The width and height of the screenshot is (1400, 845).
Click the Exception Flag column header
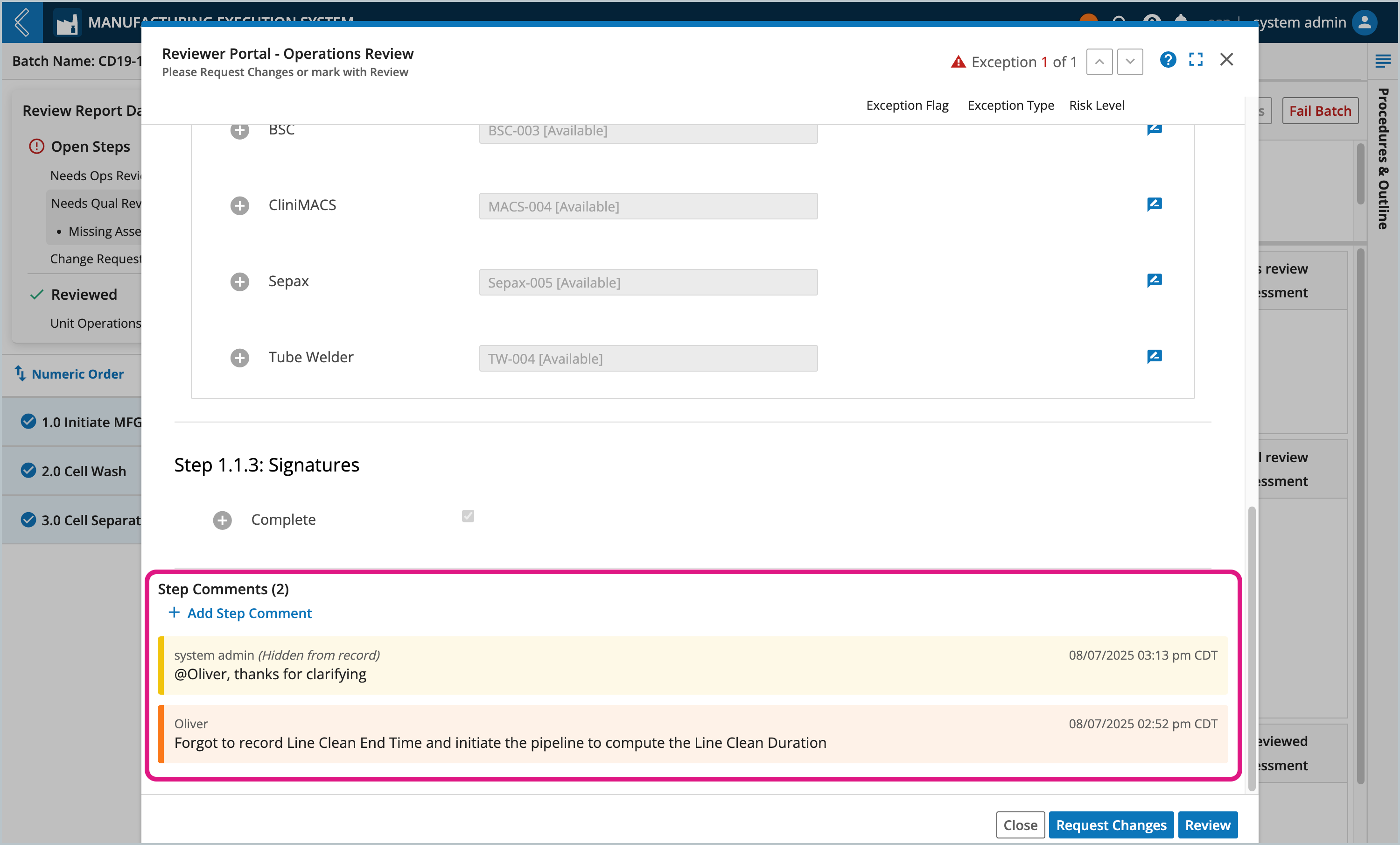907,105
